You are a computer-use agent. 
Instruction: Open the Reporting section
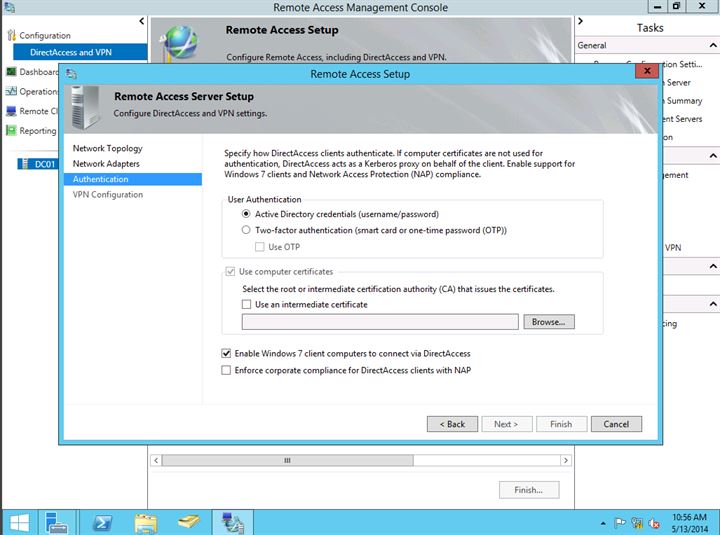[x=38, y=131]
